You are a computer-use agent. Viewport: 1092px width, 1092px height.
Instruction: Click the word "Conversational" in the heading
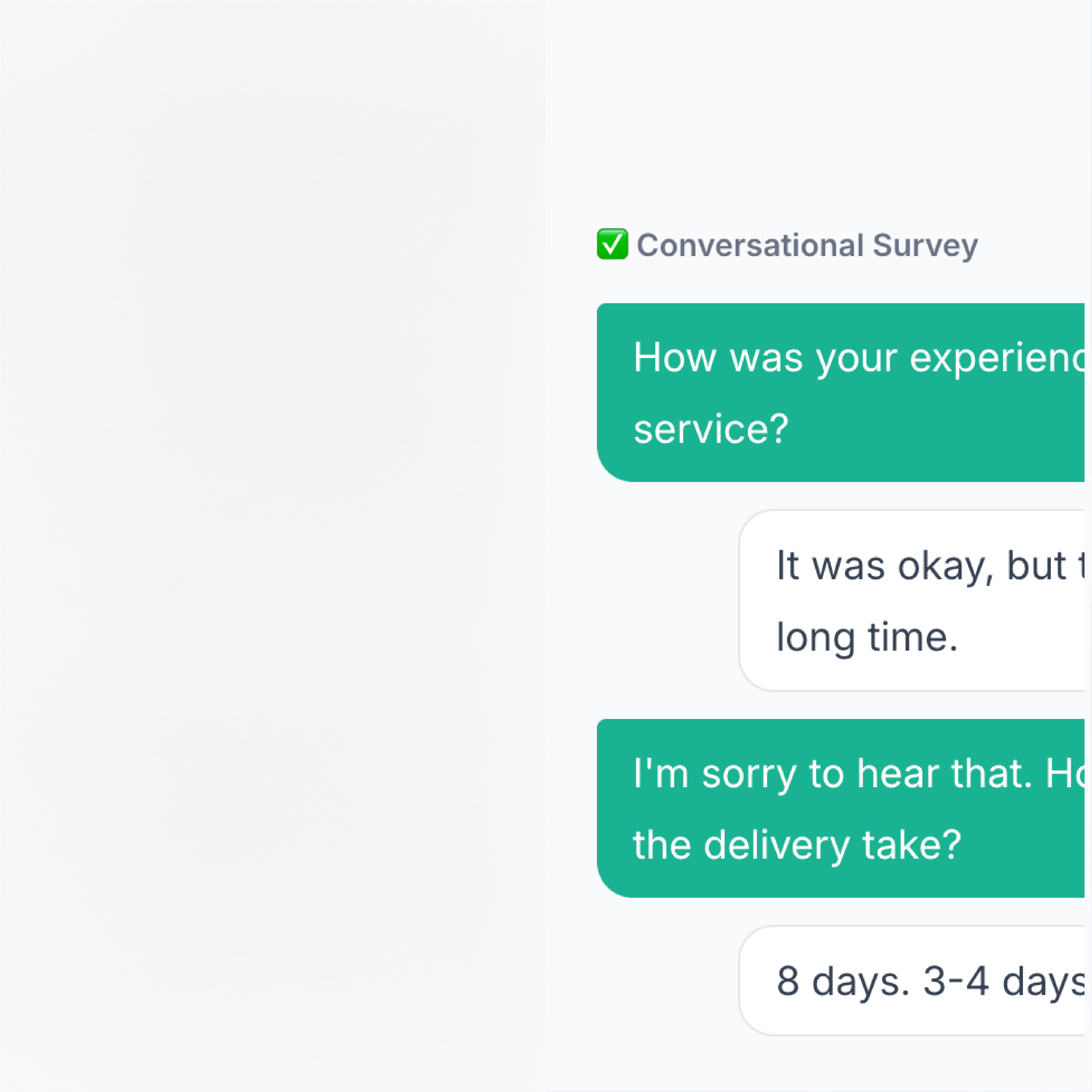[x=750, y=245]
